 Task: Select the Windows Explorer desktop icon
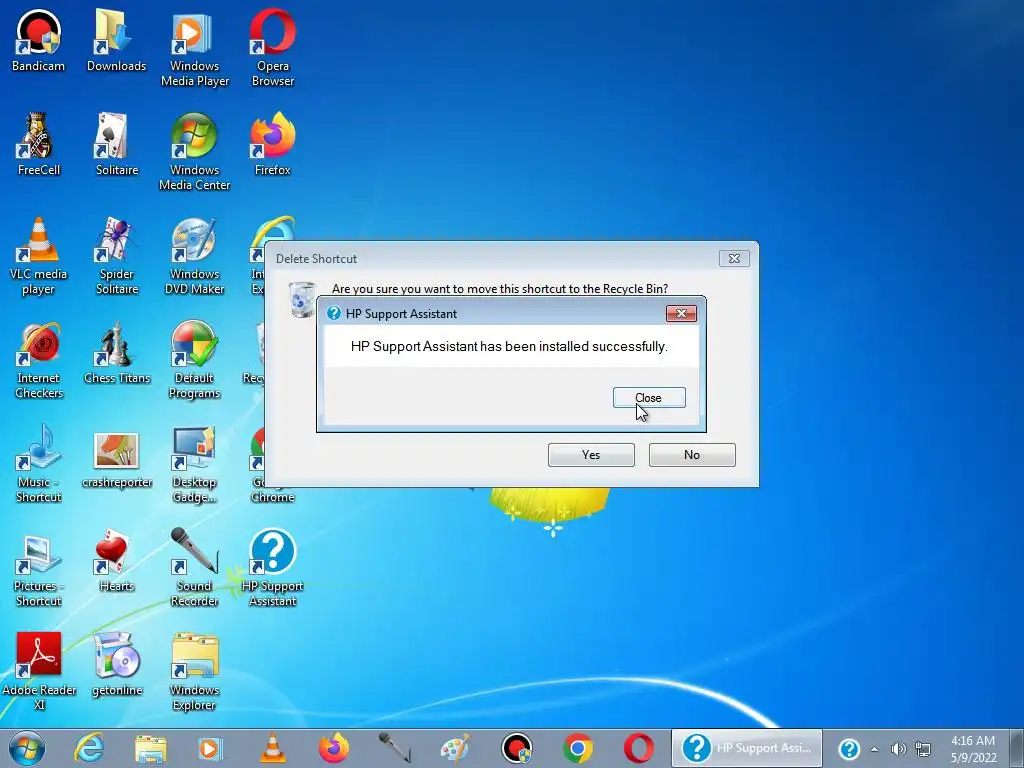(195, 671)
